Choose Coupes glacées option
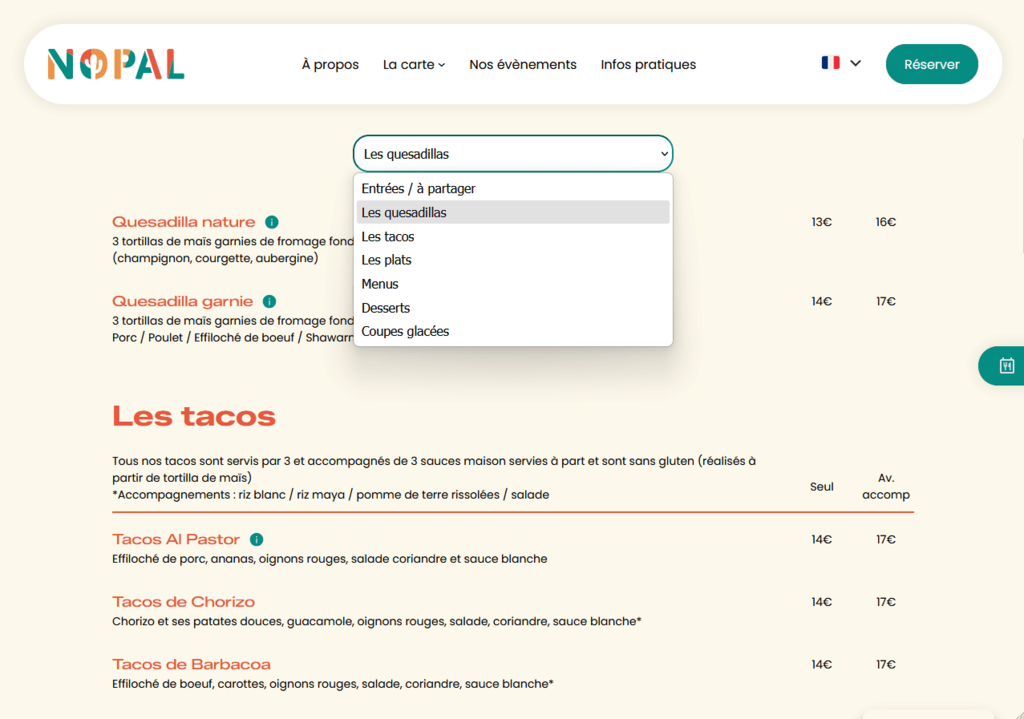Image resolution: width=1024 pixels, height=719 pixels. click(x=405, y=331)
